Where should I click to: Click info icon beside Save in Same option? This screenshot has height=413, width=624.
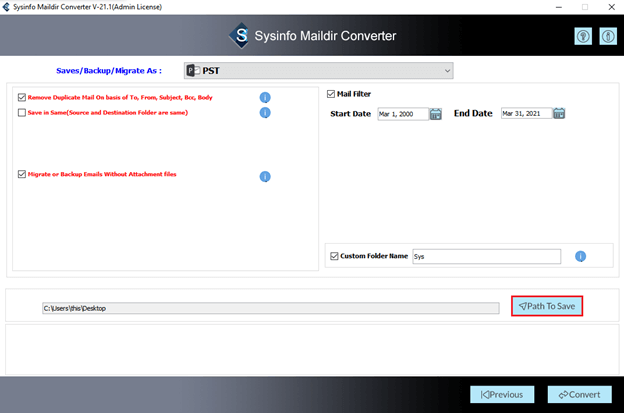tap(265, 113)
